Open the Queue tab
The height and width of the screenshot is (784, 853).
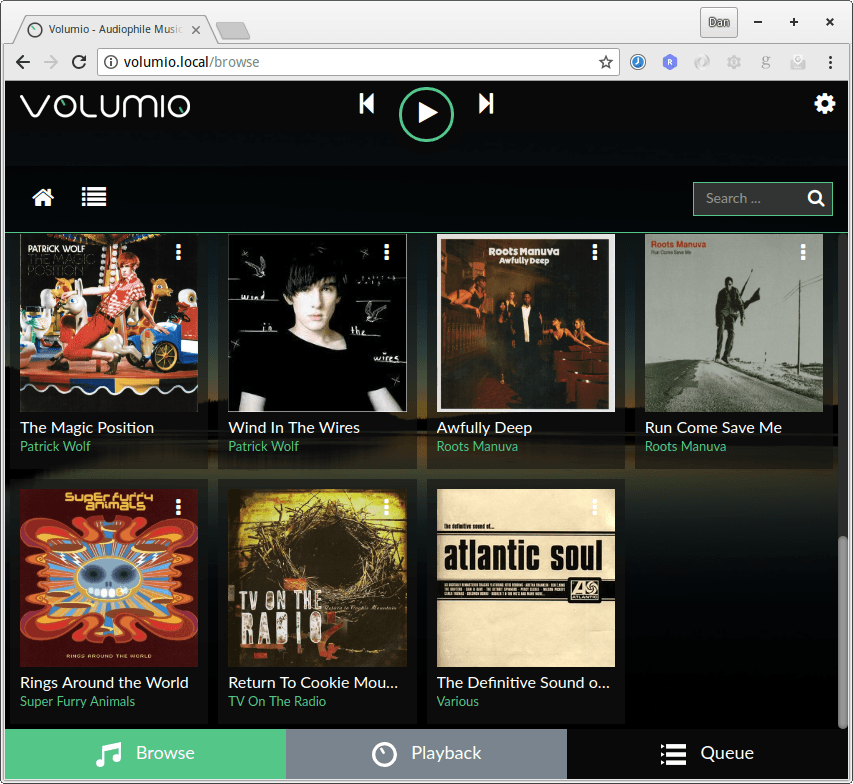pos(708,754)
